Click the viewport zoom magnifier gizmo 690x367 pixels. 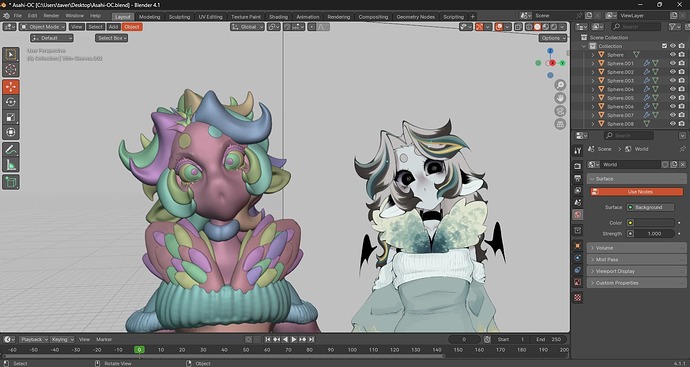click(560, 85)
